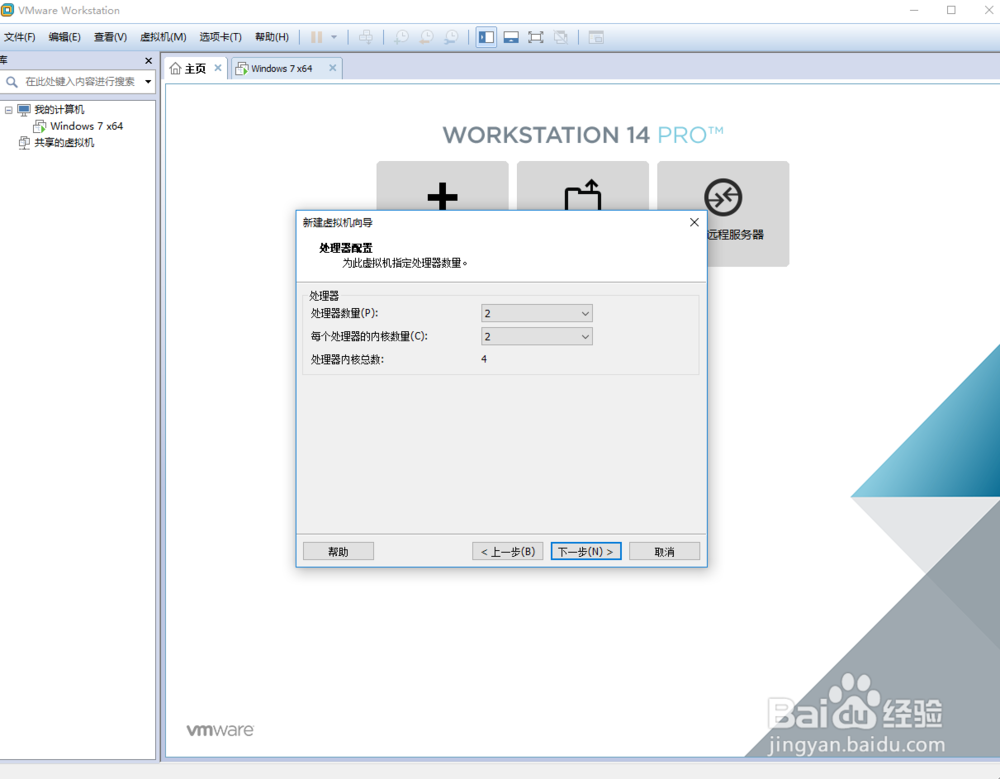Viewport: 1000px width, 779px height.
Task: Close the 新建虚拟机向导 dialog
Action: (694, 222)
